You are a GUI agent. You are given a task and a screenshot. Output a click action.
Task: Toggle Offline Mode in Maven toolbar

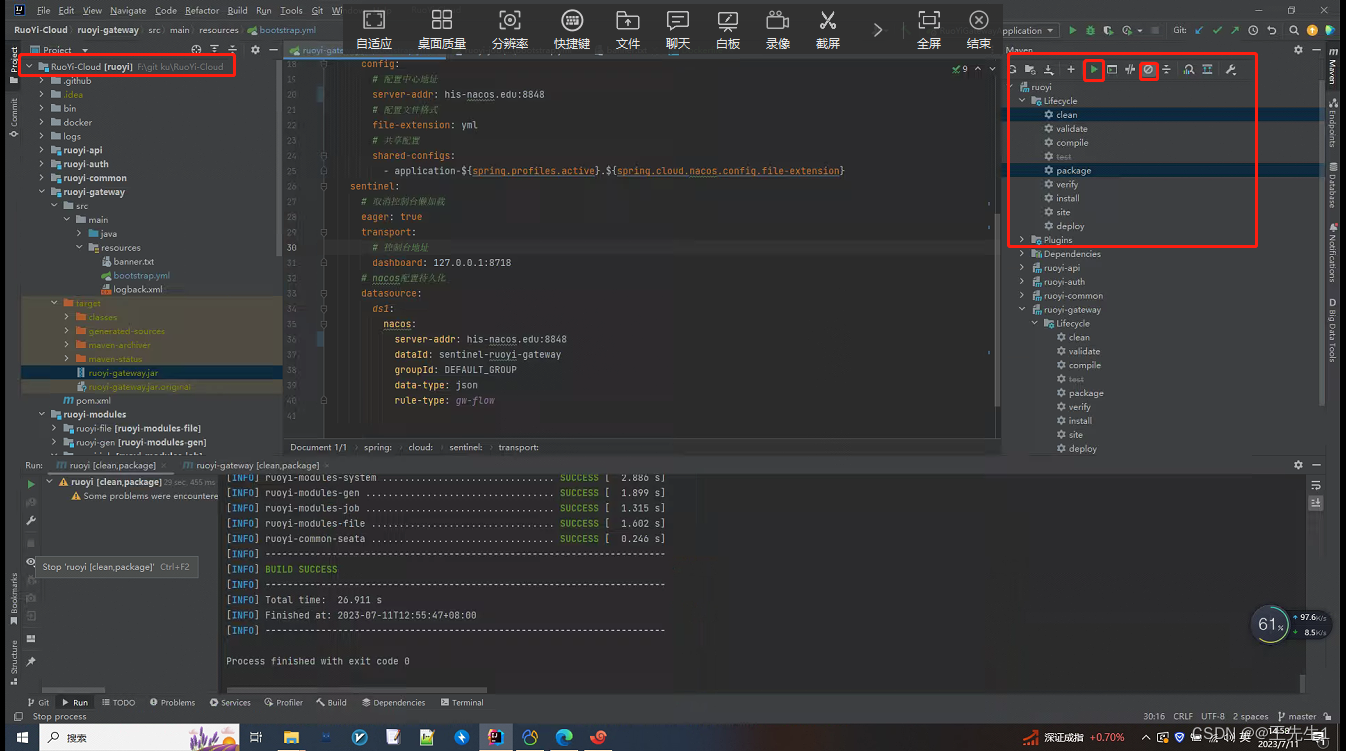(1130, 69)
